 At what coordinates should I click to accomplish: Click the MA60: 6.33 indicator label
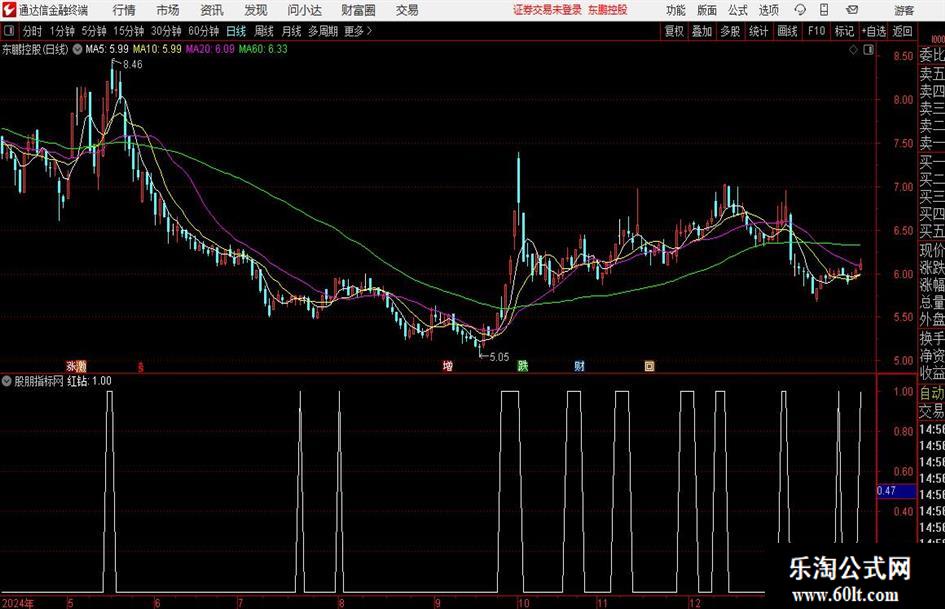(263, 49)
